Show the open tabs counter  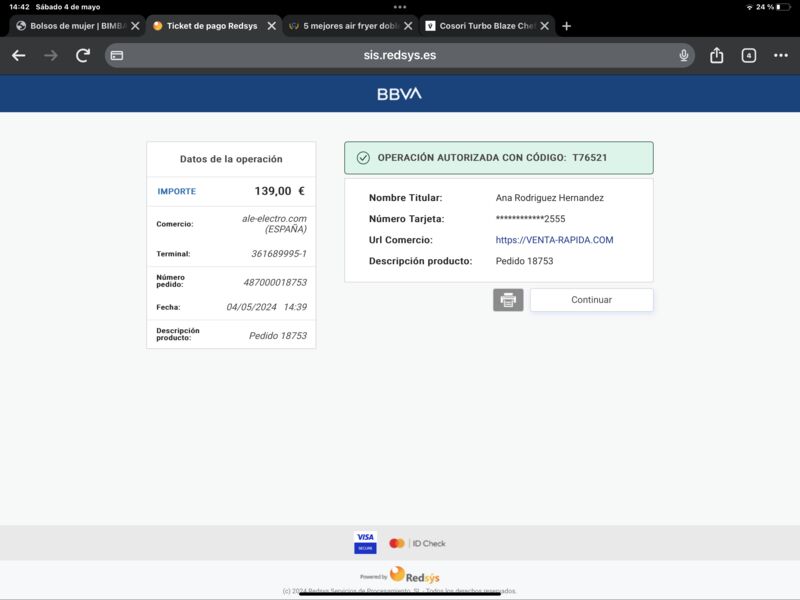click(748, 56)
